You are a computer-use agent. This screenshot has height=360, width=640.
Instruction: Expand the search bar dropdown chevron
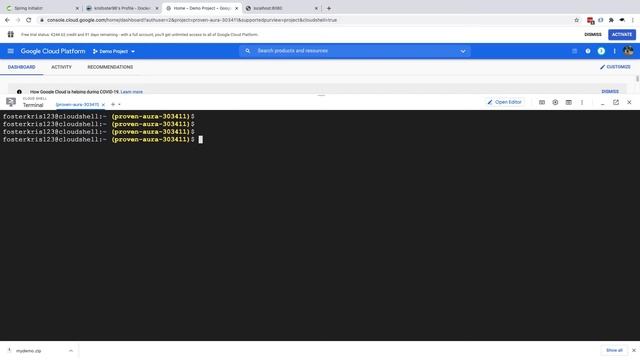tap(463, 51)
